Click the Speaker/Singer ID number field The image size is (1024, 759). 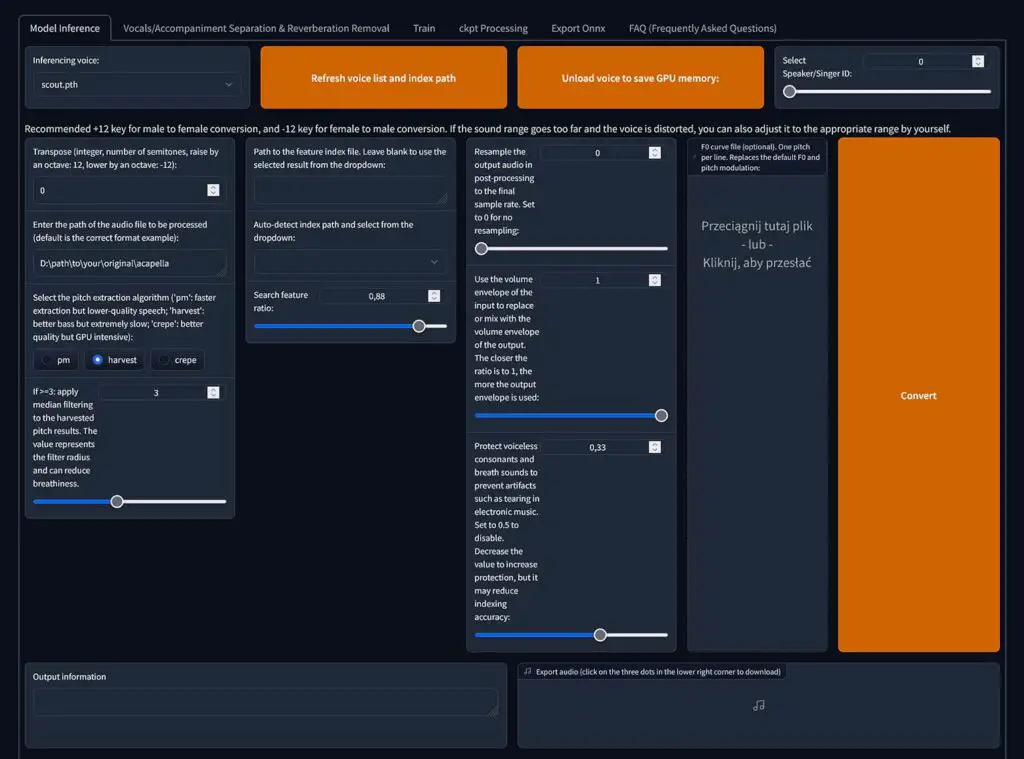(924, 61)
